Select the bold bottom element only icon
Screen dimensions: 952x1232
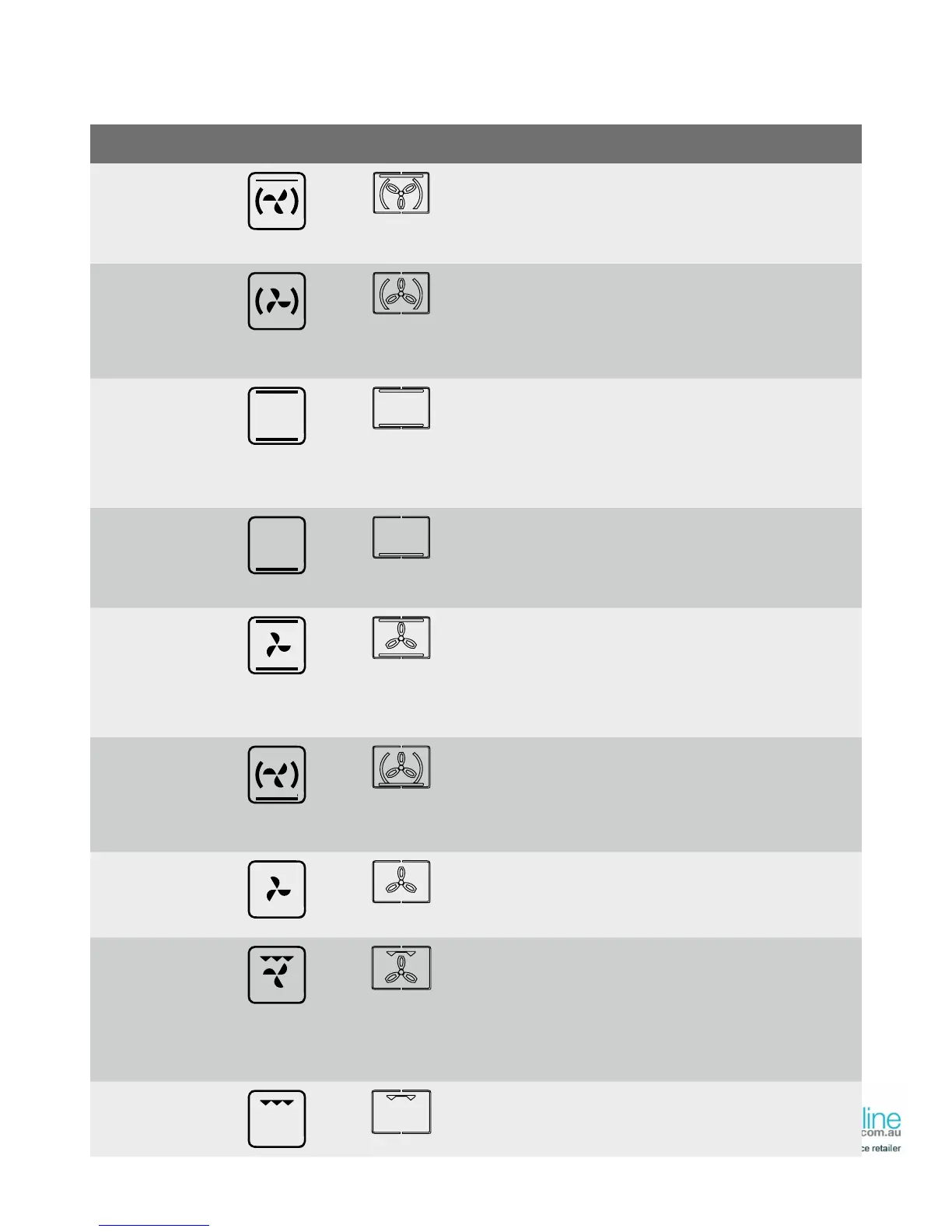coord(276,545)
